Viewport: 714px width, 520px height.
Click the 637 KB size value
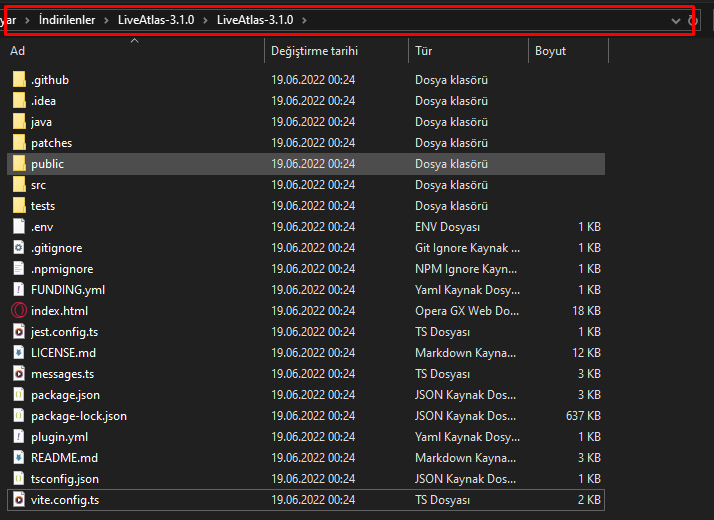[x=583, y=416]
